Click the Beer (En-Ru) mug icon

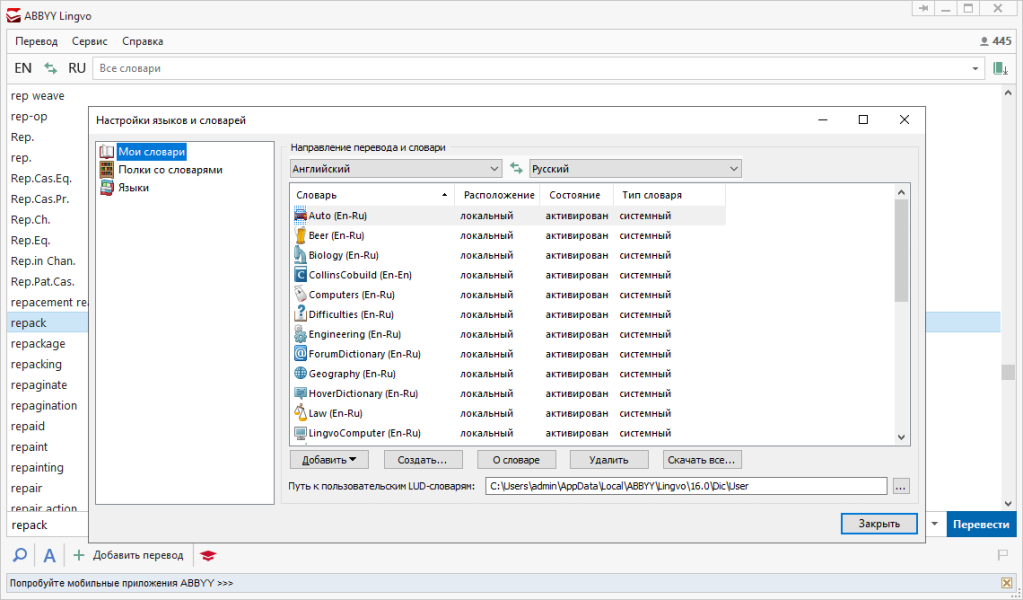[x=300, y=235]
